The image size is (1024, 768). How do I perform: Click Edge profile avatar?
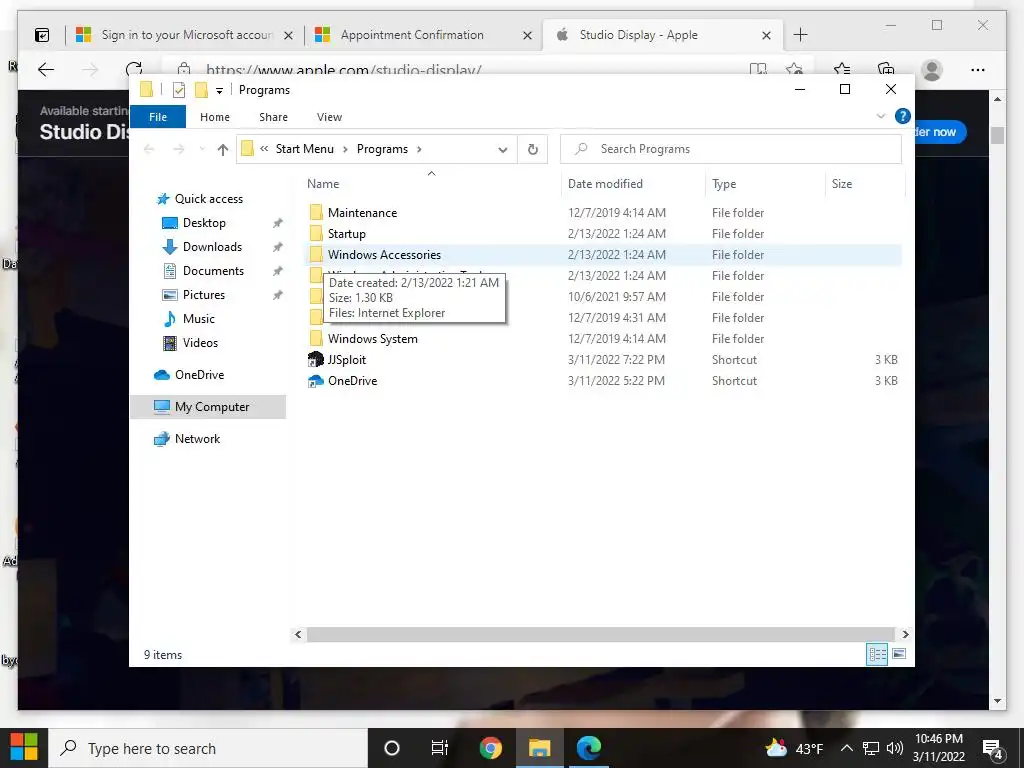pyautogui.click(x=931, y=70)
